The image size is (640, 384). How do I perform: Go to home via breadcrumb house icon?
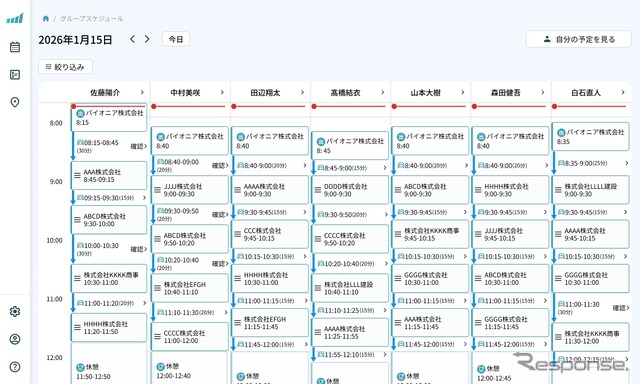46,18
